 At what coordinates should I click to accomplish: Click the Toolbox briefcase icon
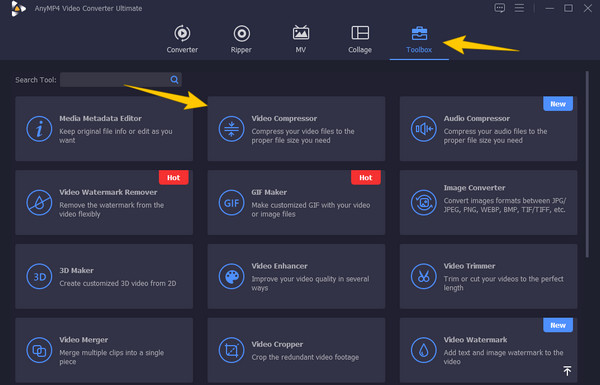419,33
